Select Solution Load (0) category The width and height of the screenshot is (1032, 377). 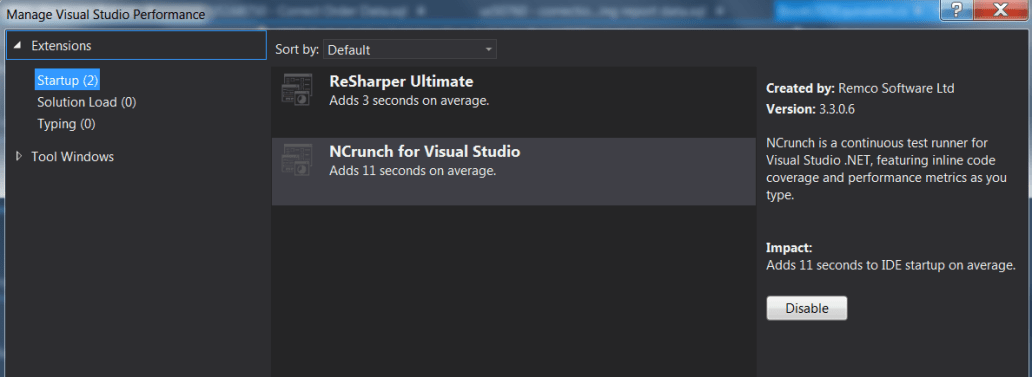coord(86,102)
